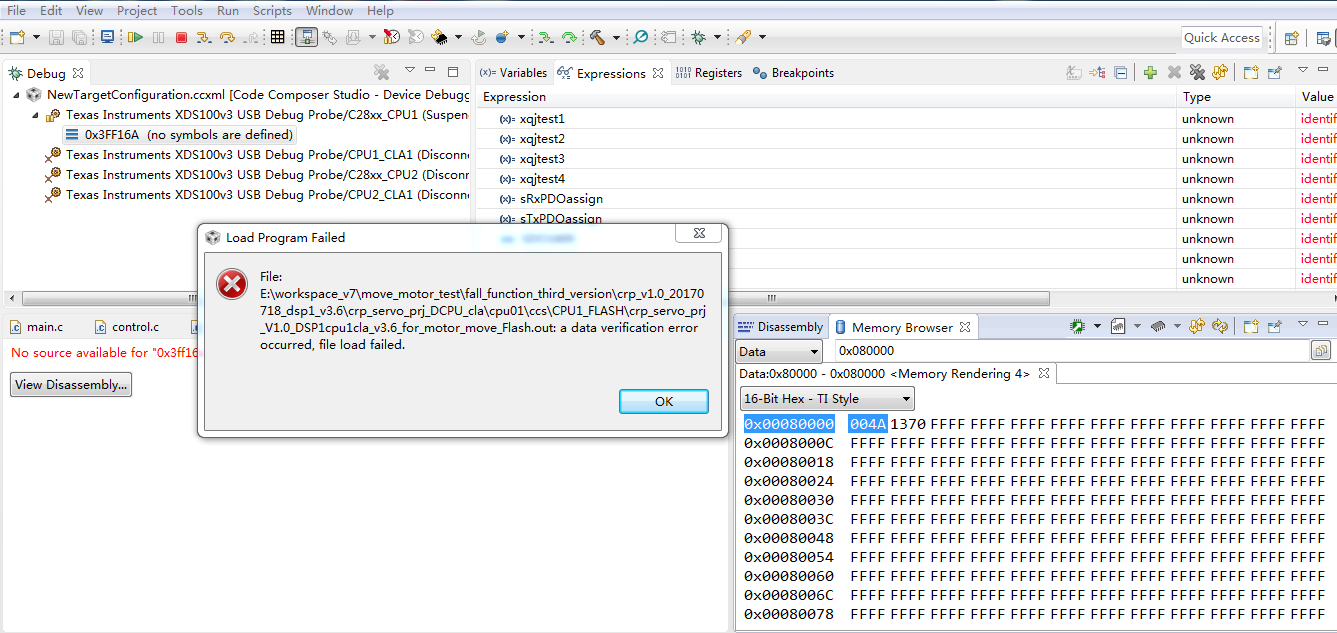This screenshot has height=633, width=1337.
Task: Open the Scripts menu
Action: point(271,11)
